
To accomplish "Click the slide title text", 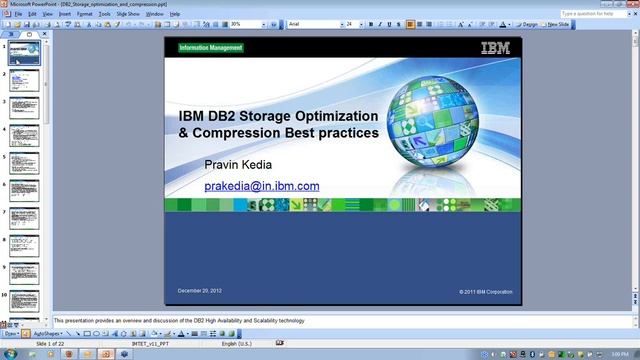I will [278, 124].
